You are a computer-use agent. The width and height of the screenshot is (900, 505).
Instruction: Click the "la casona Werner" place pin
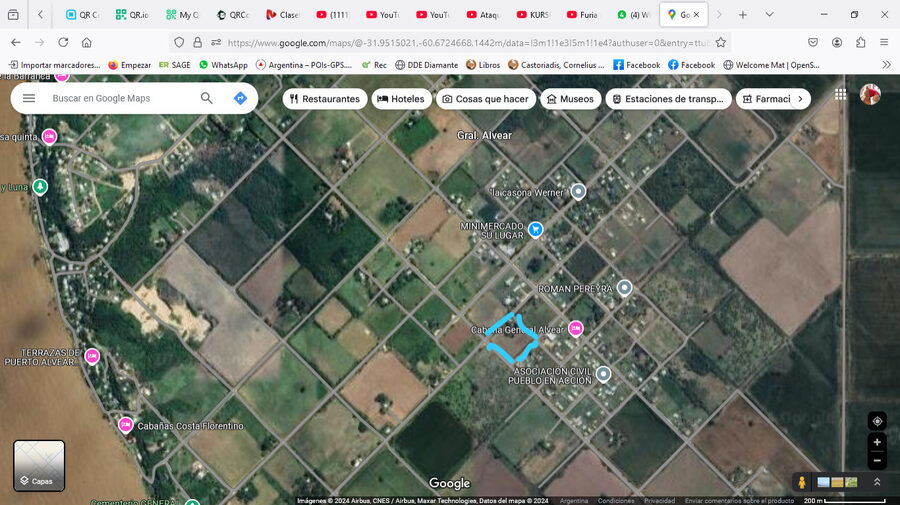click(x=578, y=191)
